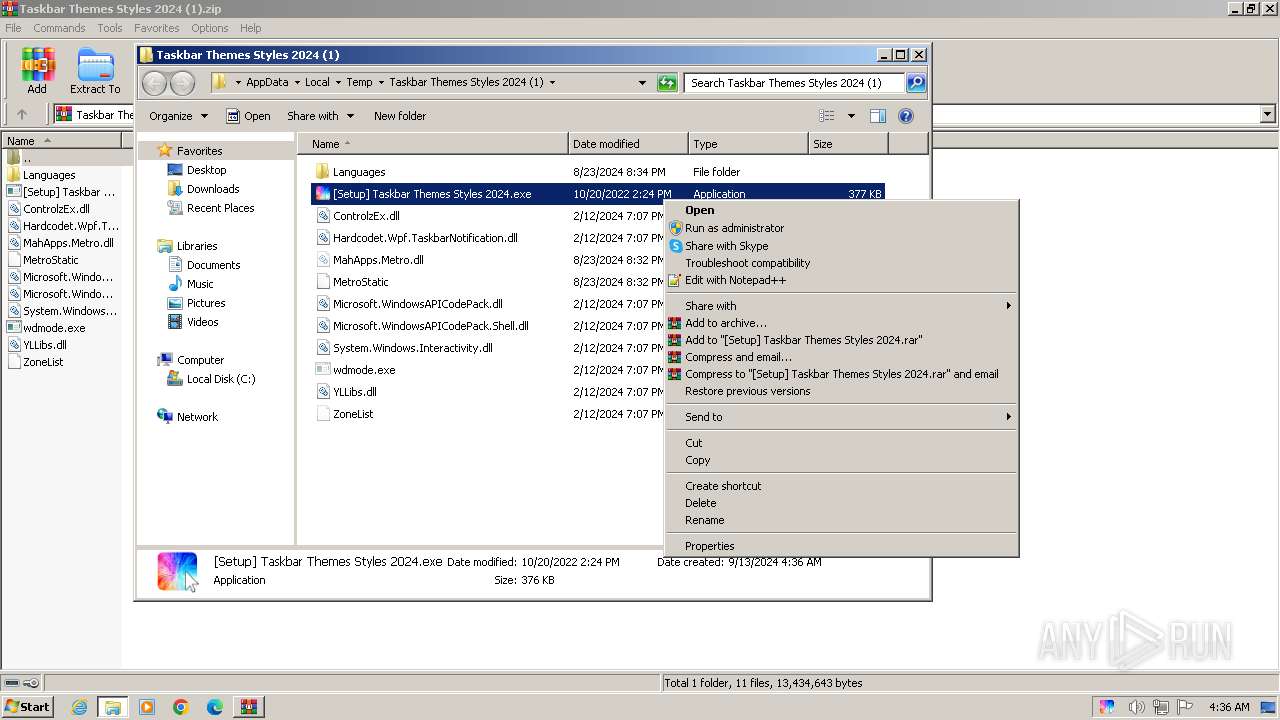This screenshot has height=720, width=1280.
Task: Open Explorer help question-mark icon
Action: [906, 116]
